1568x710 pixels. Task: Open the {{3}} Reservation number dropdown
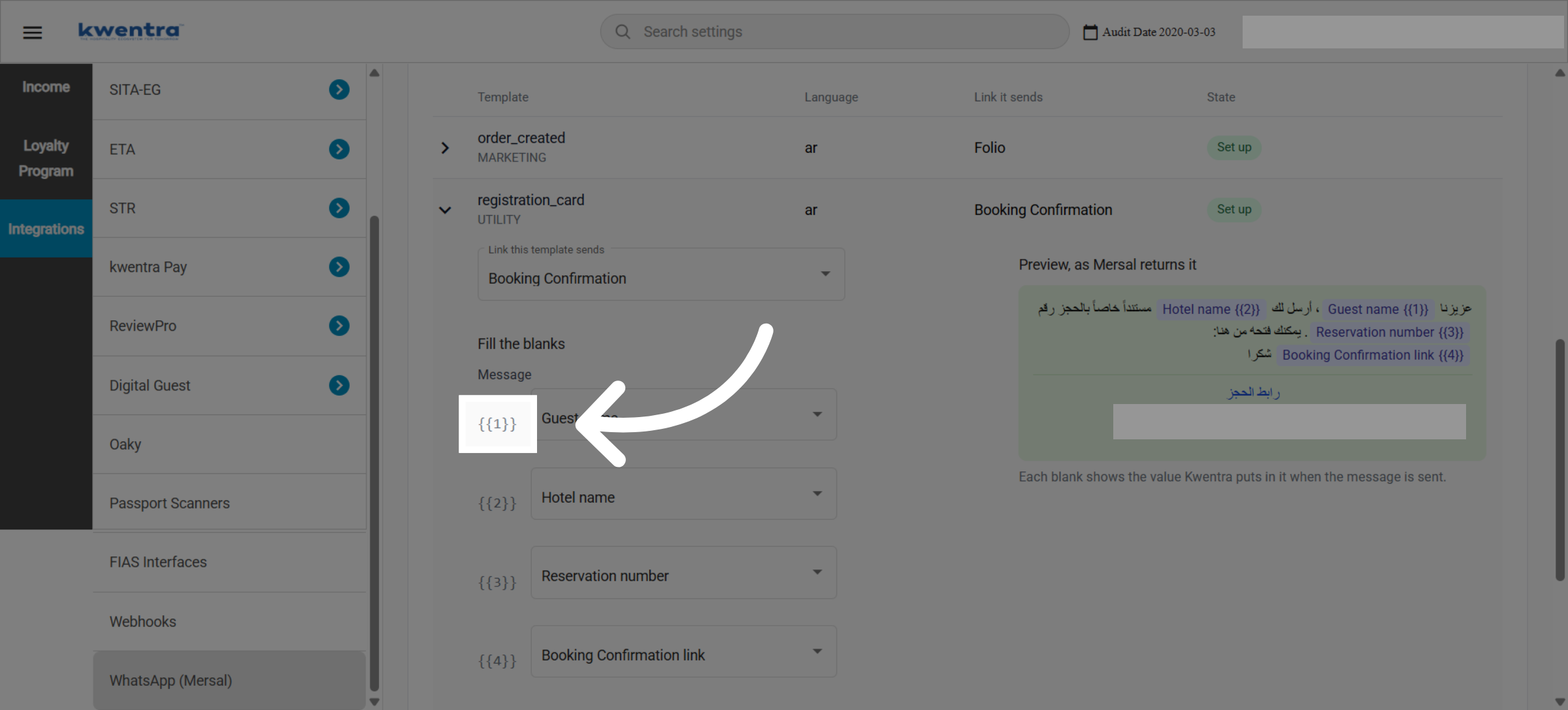pos(683,573)
